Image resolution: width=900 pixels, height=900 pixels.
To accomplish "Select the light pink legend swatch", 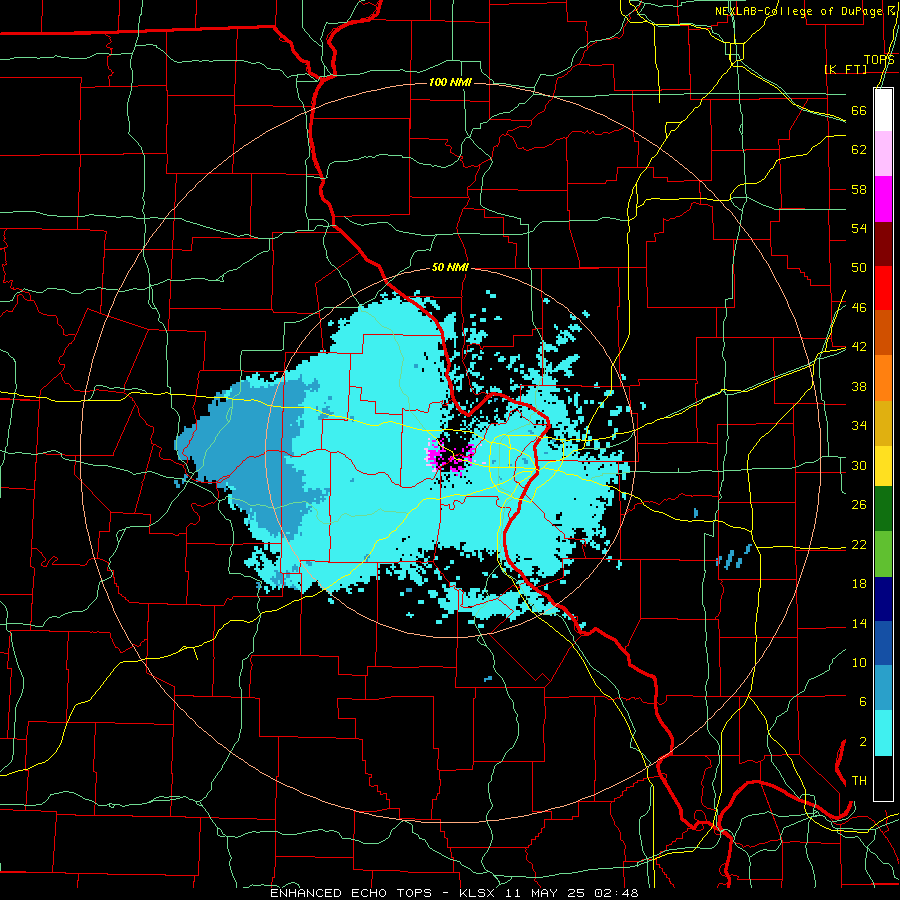I will 883,154.
